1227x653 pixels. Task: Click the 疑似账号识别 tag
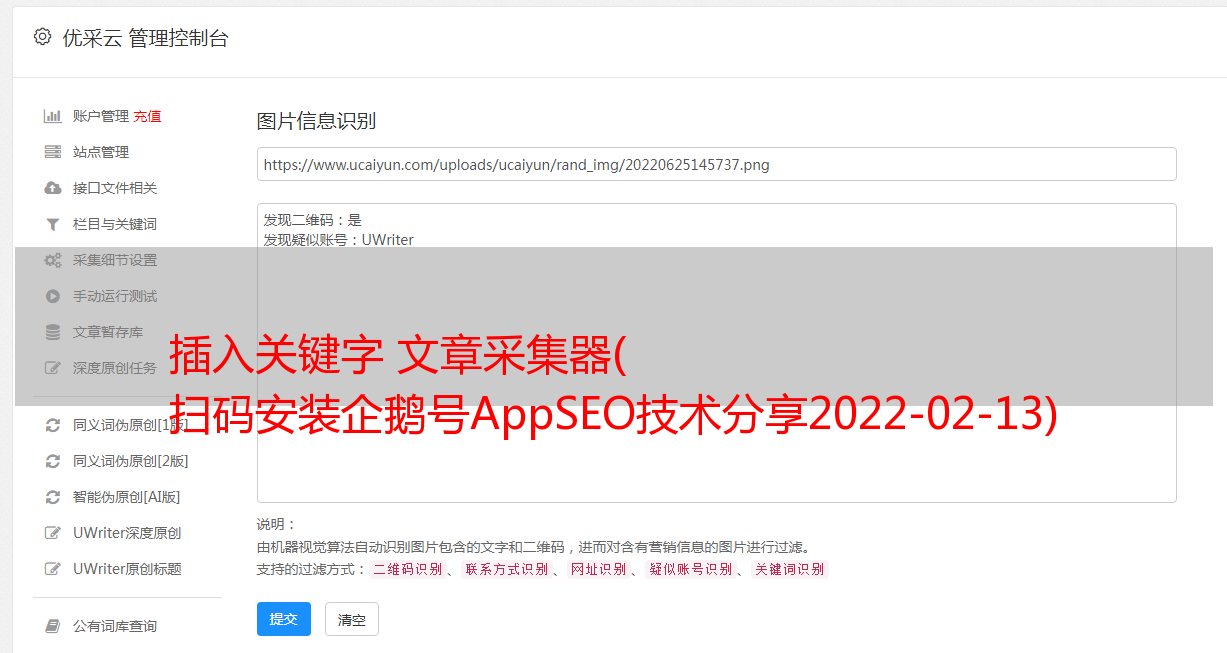pyautogui.click(x=690, y=569)
